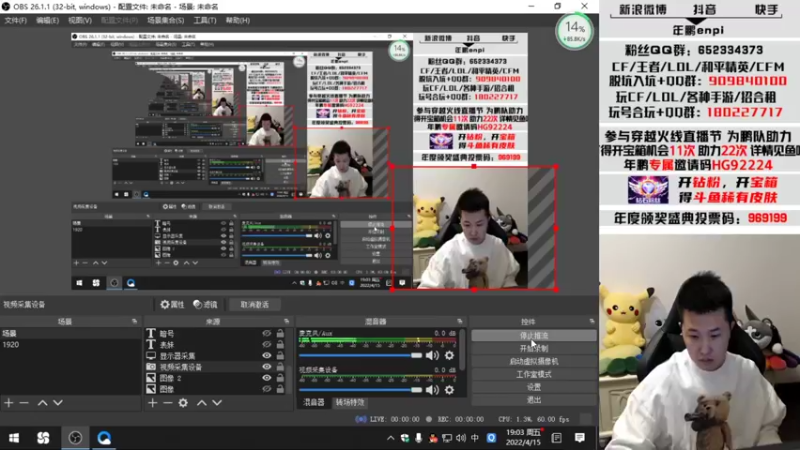The width and height of the screenshot is (800, 450).
Task: Adjust 视频采集设备 volume slider
Action: click(x=360, y=390)
